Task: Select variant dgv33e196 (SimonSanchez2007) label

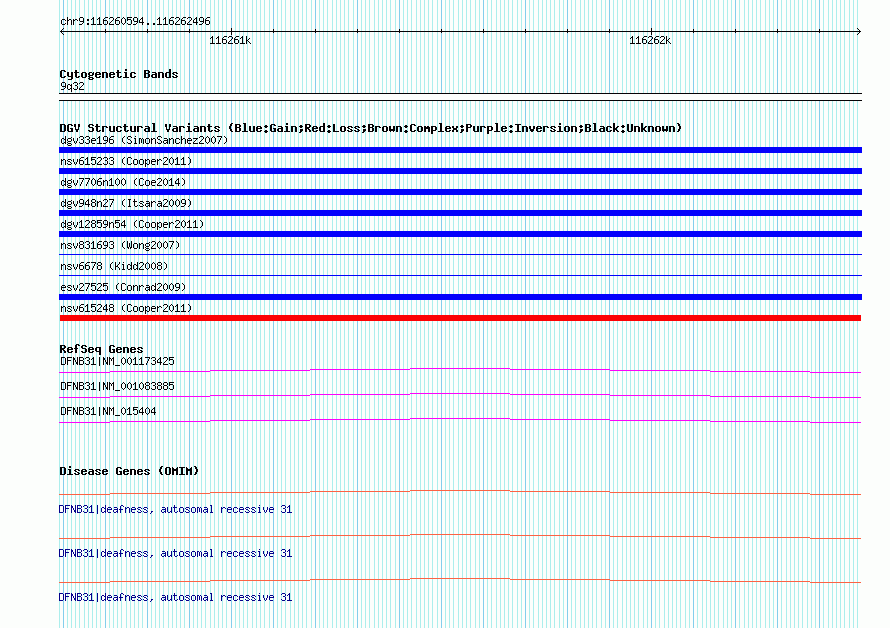Action: tap(144, 140)
